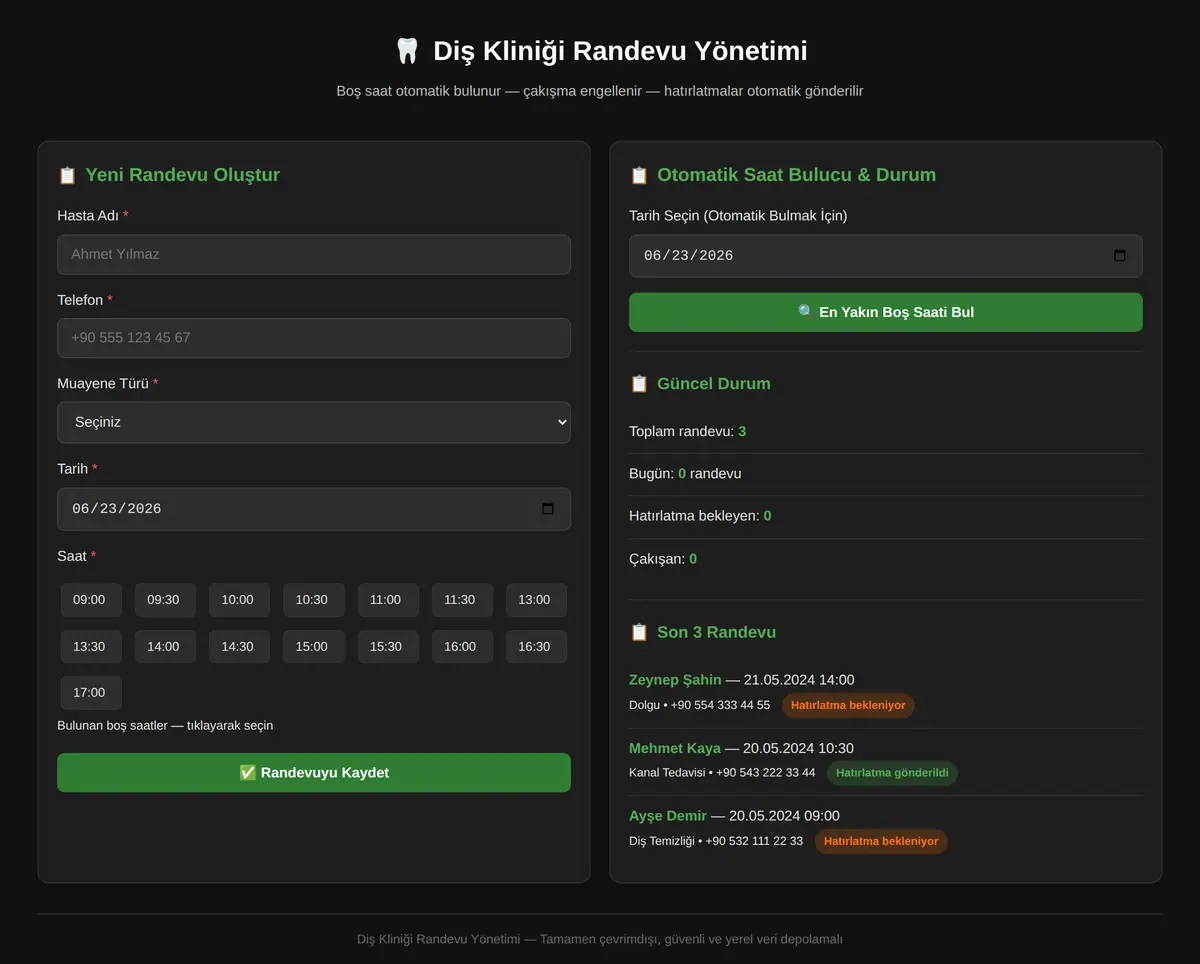The width and height of the screenshot is (1200, 964).
Task: Click clipboard icon beside Otomatik Saat Bulucu
Action: coord(639,175)
